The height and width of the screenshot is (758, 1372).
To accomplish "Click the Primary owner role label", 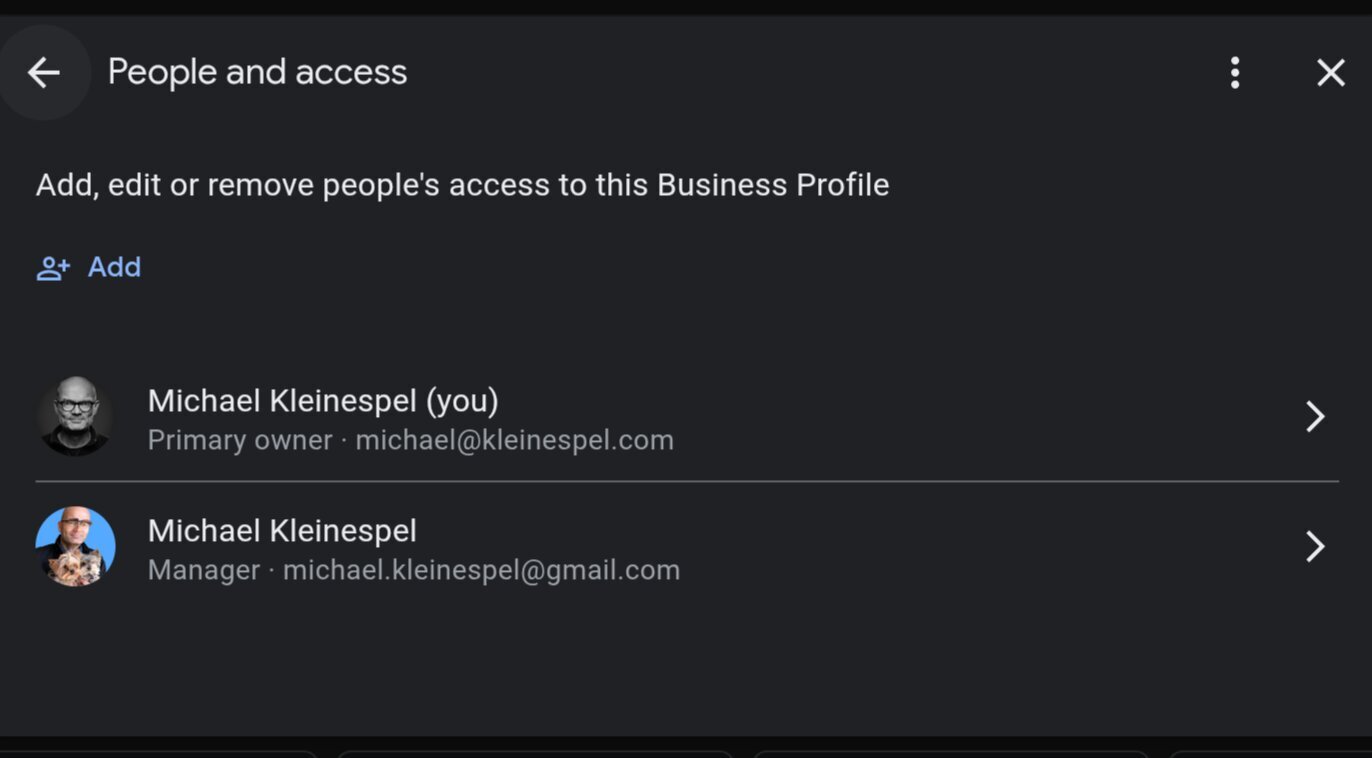I will click(x=240, y=440).
